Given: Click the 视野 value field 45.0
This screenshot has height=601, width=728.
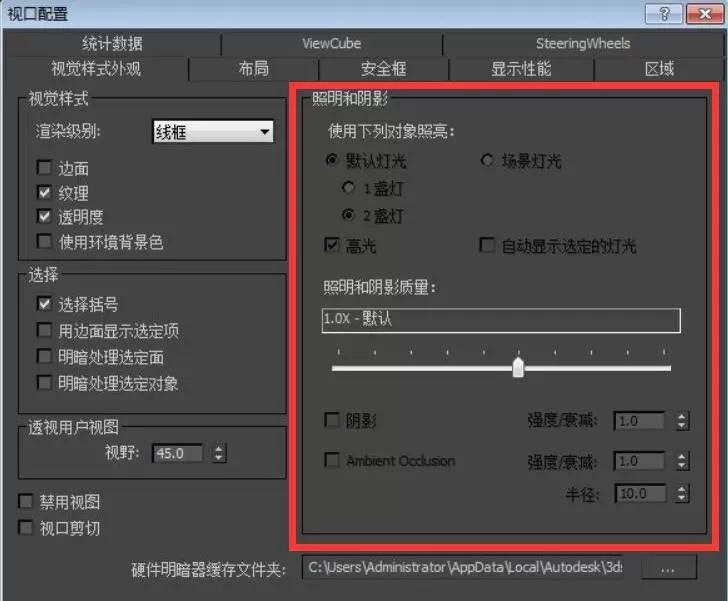Looking at the screenshot, I should pos(178,453).
